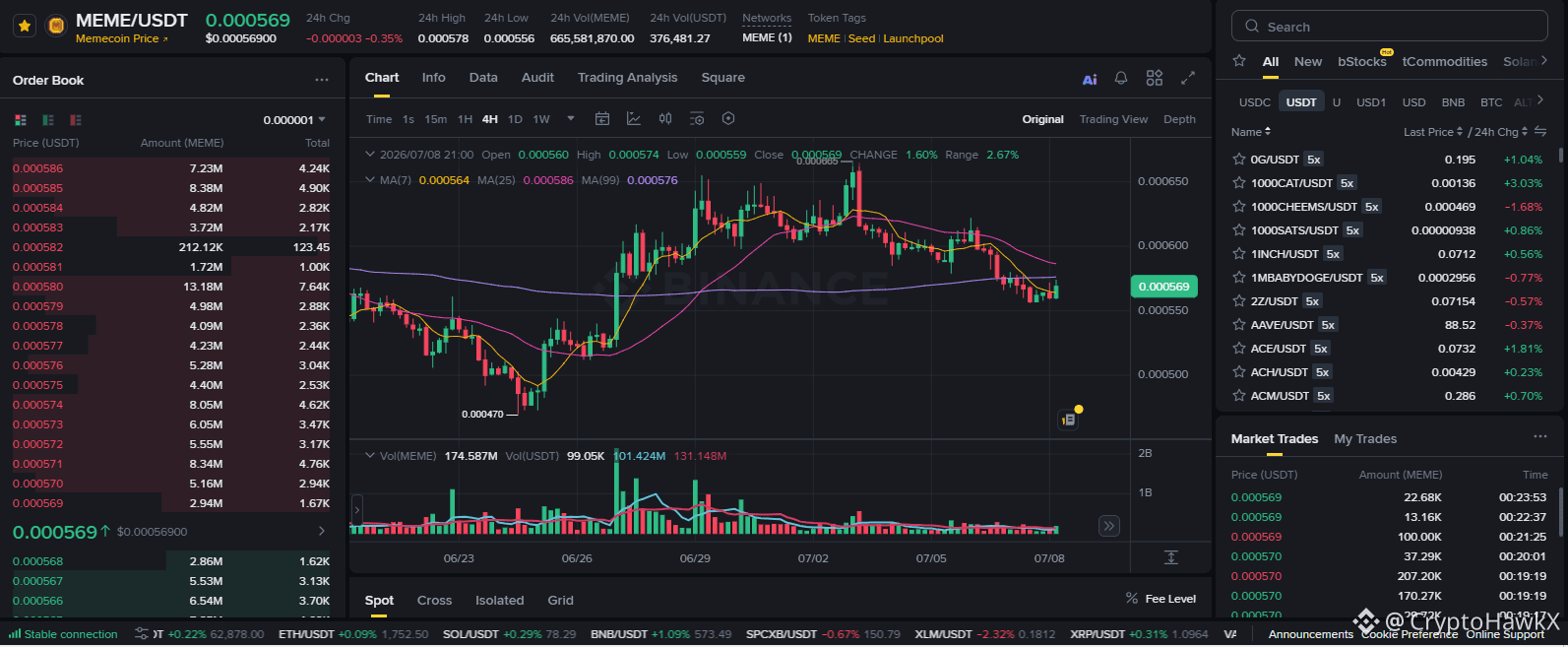The width and height of the screenshot is (1568, 647).
Task: Favorite the 1000CAT/USDT pair
Action: click(1239, 183)
